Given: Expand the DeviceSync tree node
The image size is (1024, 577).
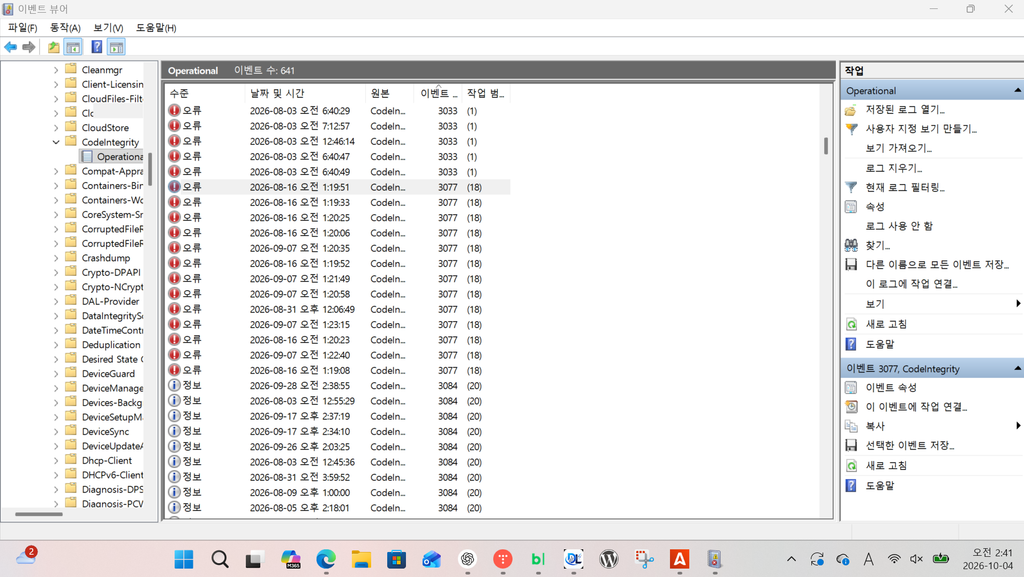Looking at the screenshot, I should coord(56,431).
